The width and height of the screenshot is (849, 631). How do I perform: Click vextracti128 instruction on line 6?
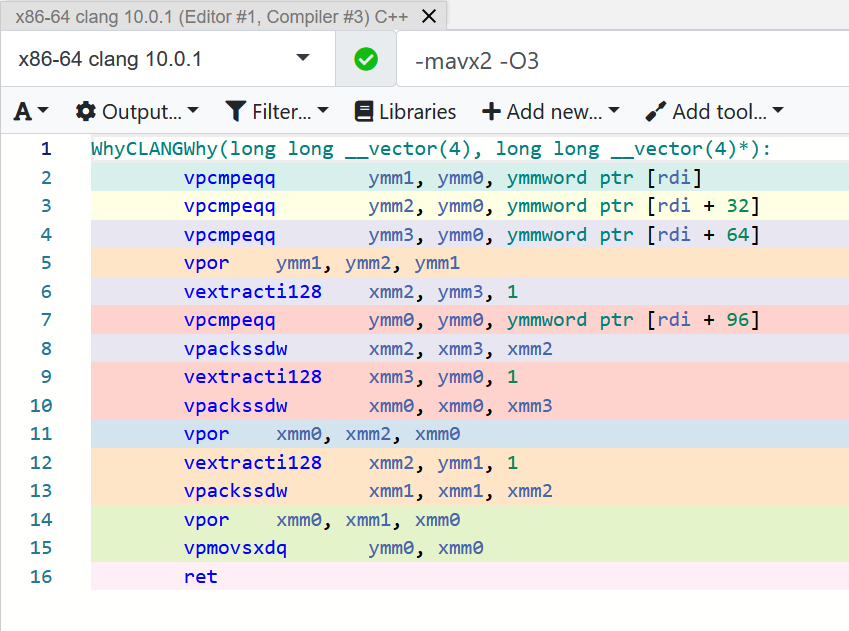253,291
